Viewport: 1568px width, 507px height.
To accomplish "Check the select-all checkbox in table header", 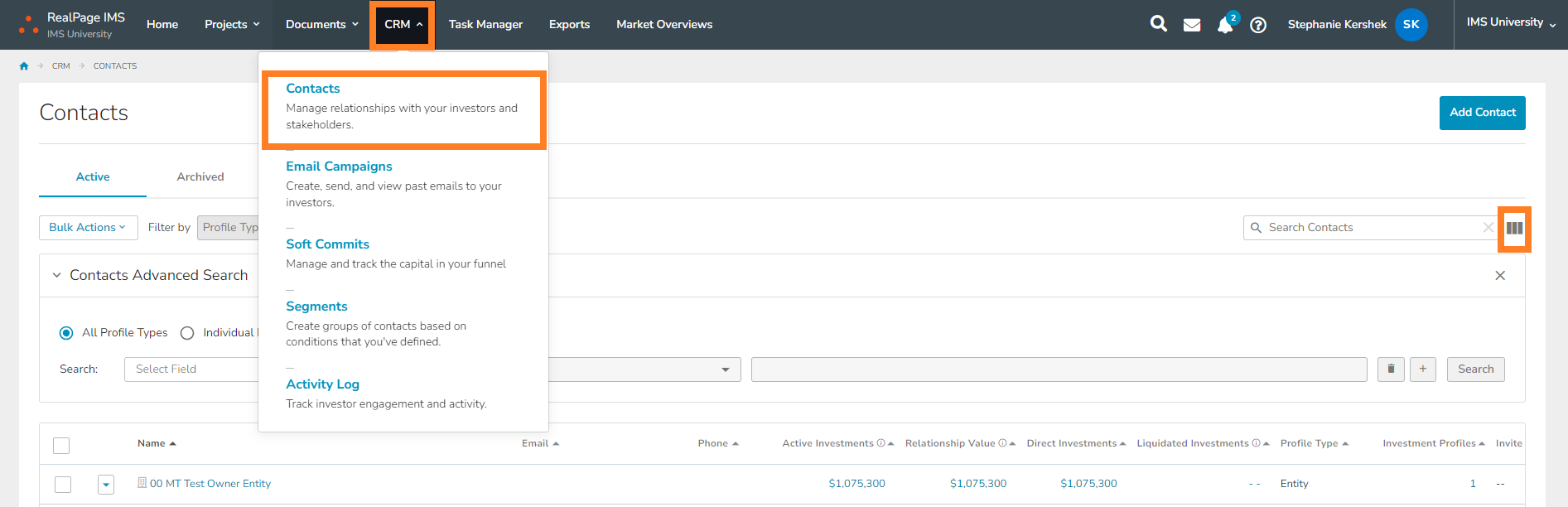I will (x=61, y=446).
